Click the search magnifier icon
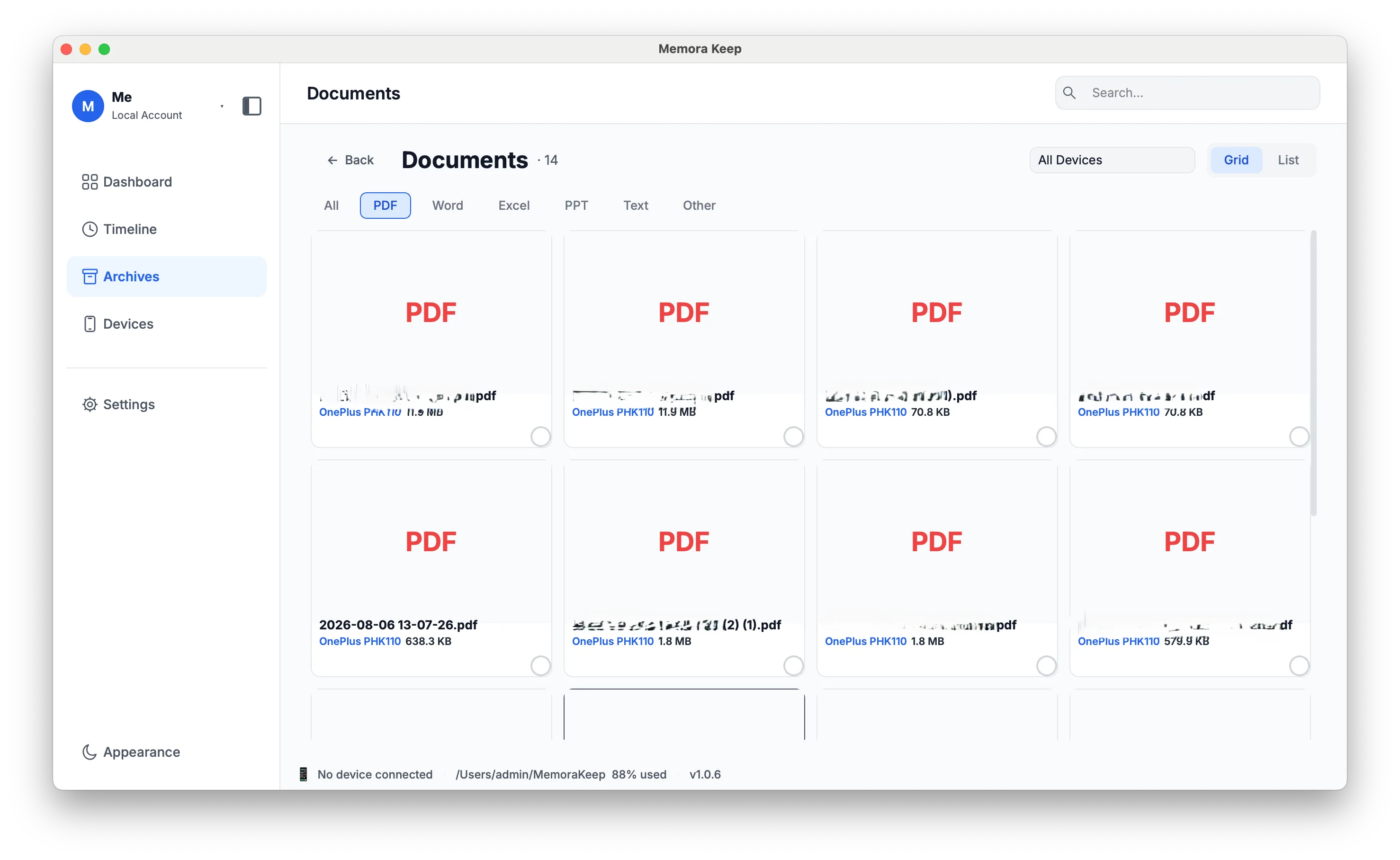 point(1069,93)
